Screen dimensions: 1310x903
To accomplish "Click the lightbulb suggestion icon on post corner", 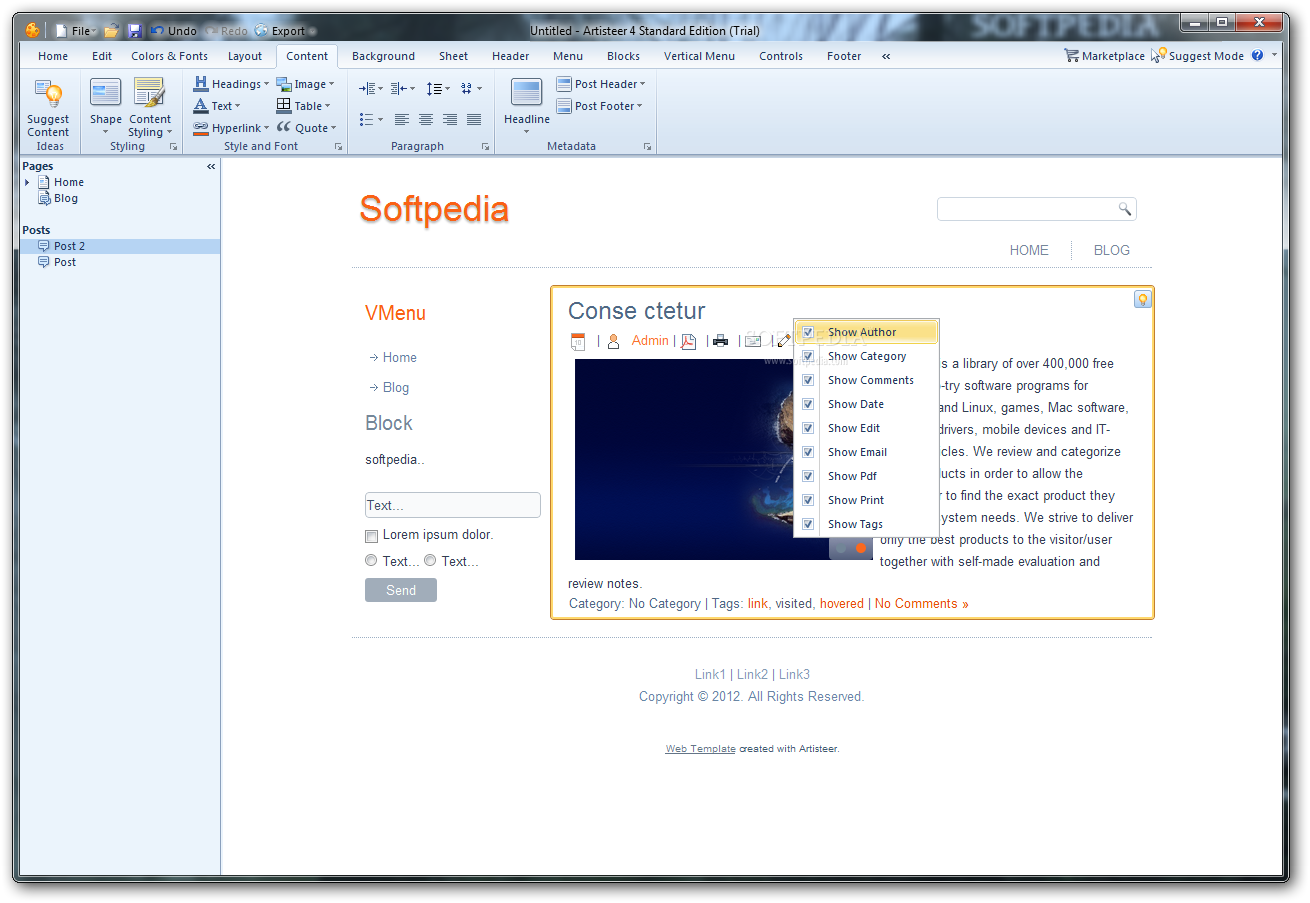I will [1142, 299].
